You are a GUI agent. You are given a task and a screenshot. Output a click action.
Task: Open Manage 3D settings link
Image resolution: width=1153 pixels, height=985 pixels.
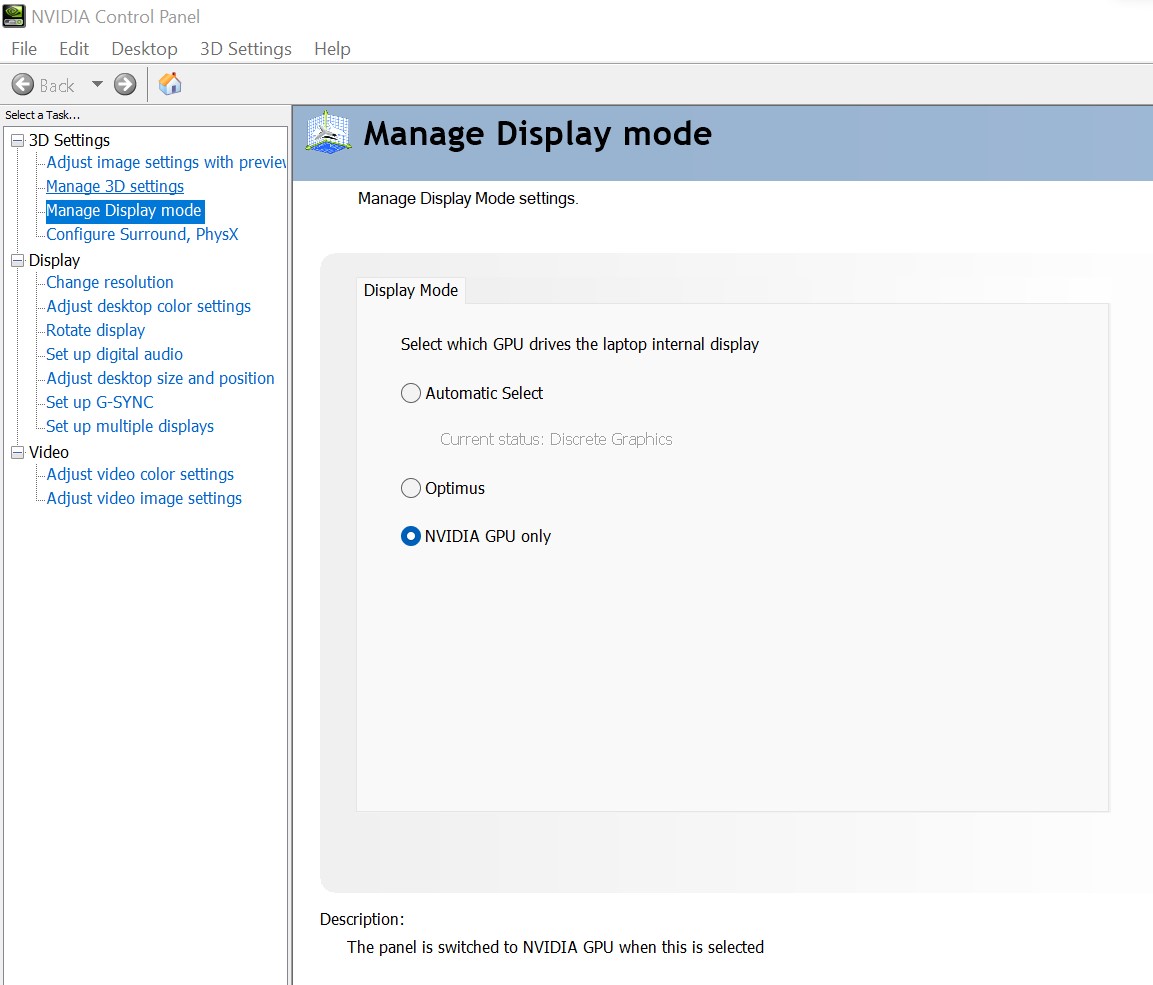tap(115, 187)
